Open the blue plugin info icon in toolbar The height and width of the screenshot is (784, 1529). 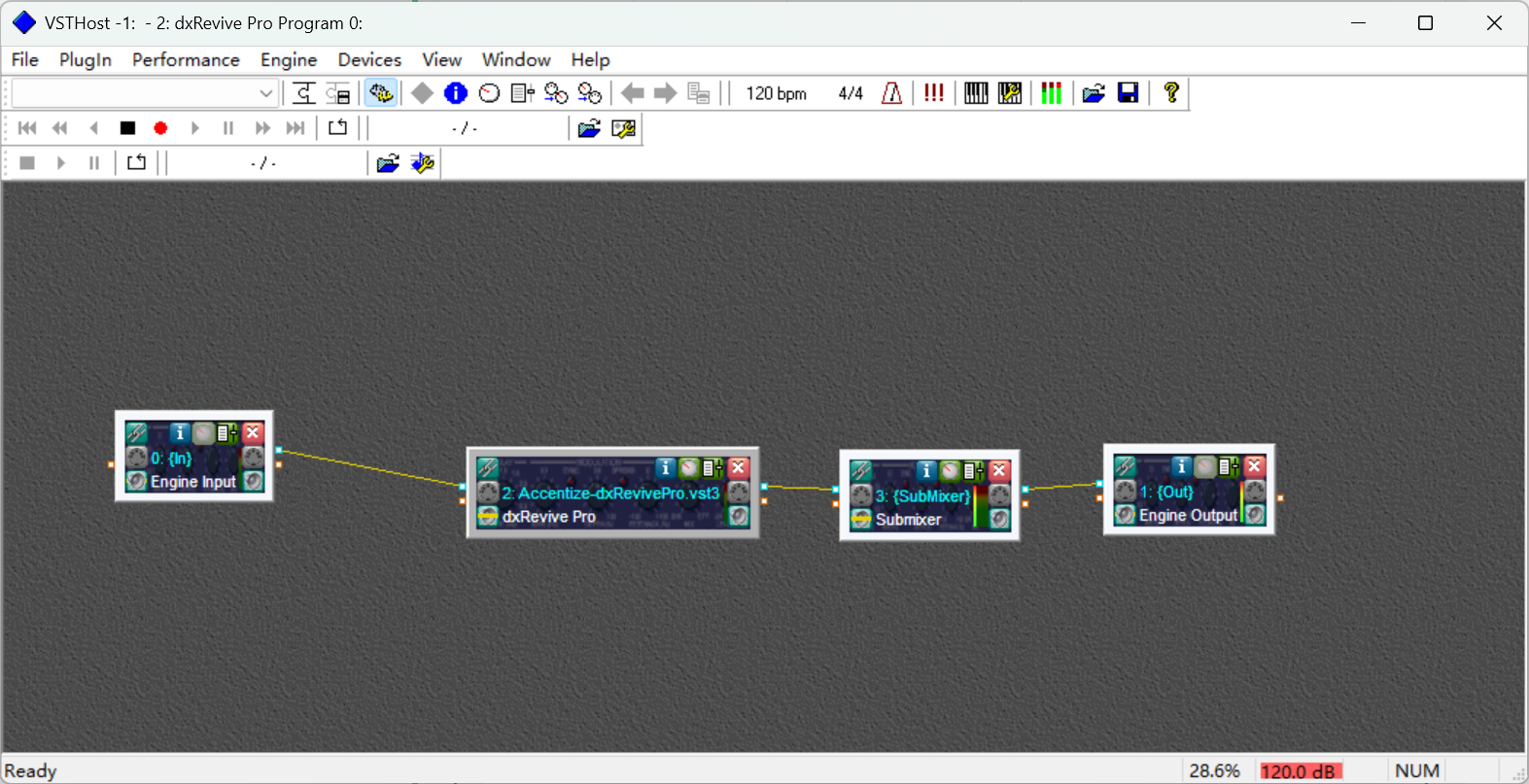point(455,93)
